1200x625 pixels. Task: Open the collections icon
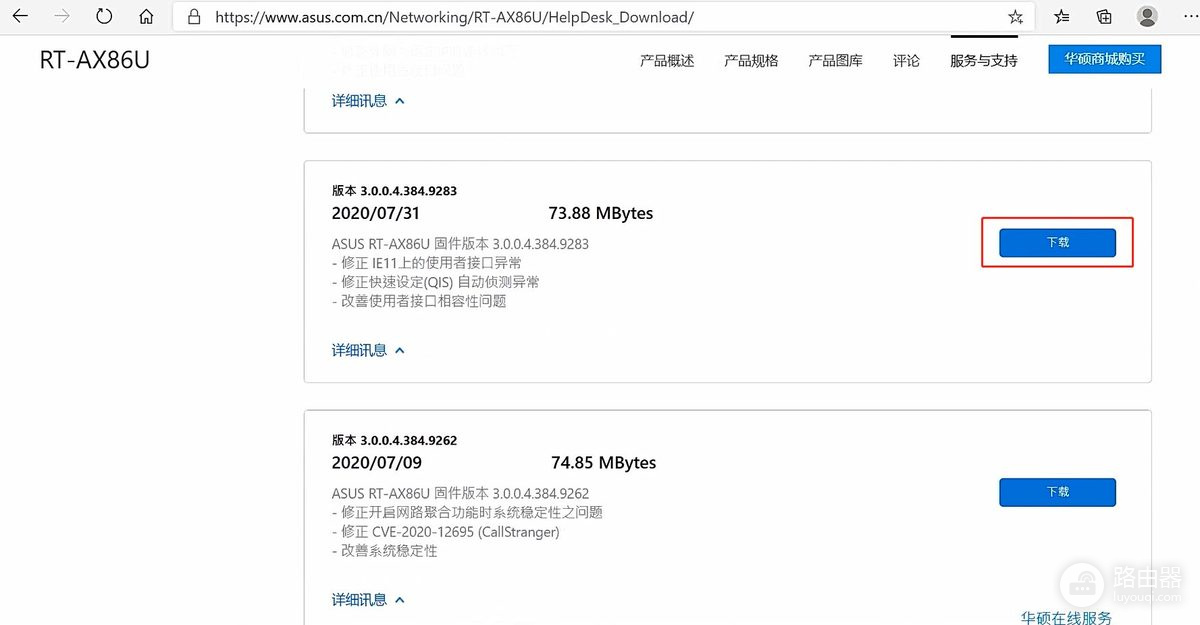1104,17
